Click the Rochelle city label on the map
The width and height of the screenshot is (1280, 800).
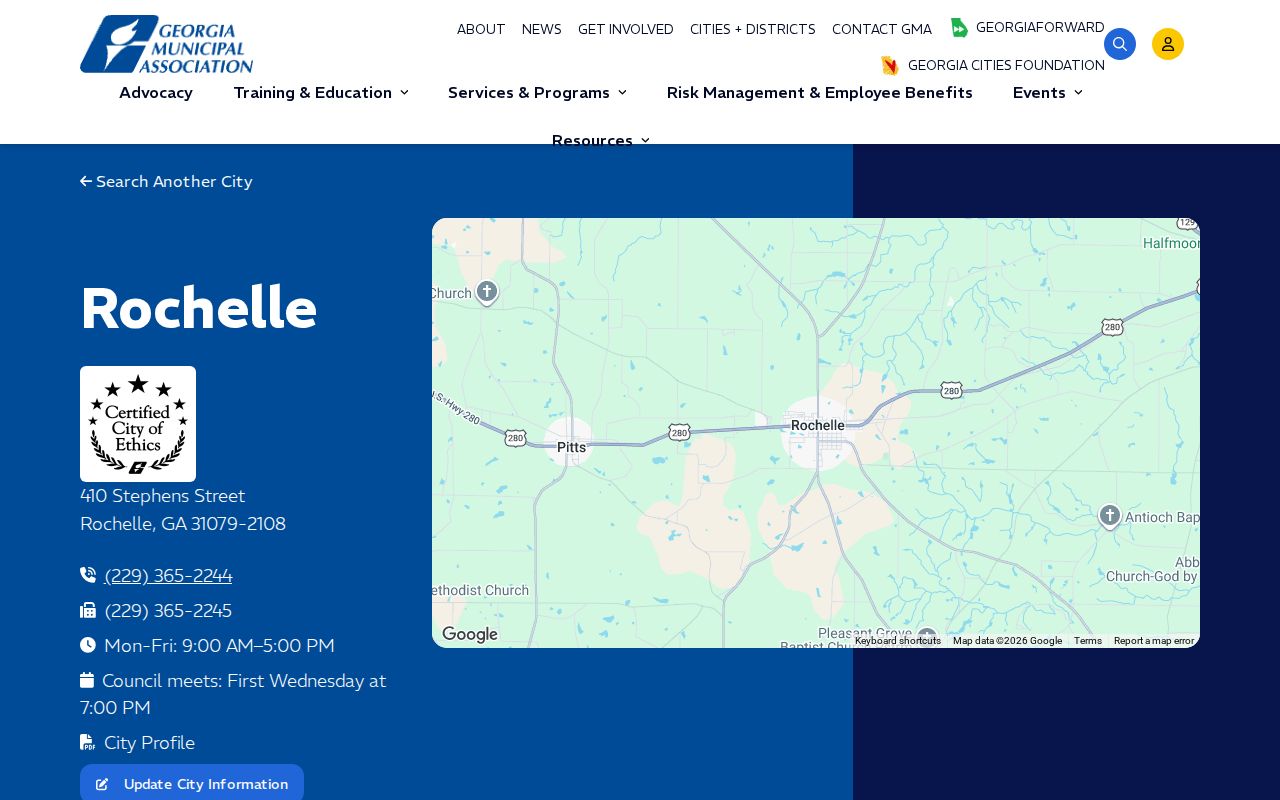point(818,425)
